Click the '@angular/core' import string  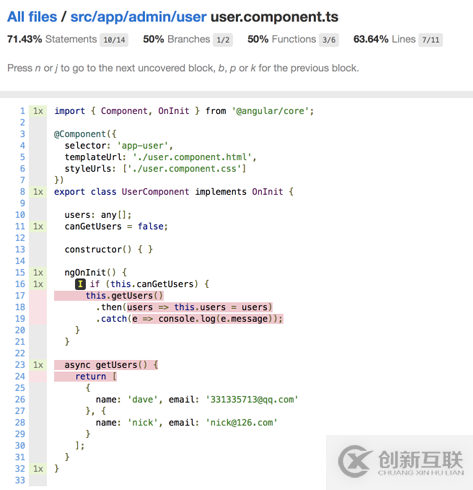point(271,111)
